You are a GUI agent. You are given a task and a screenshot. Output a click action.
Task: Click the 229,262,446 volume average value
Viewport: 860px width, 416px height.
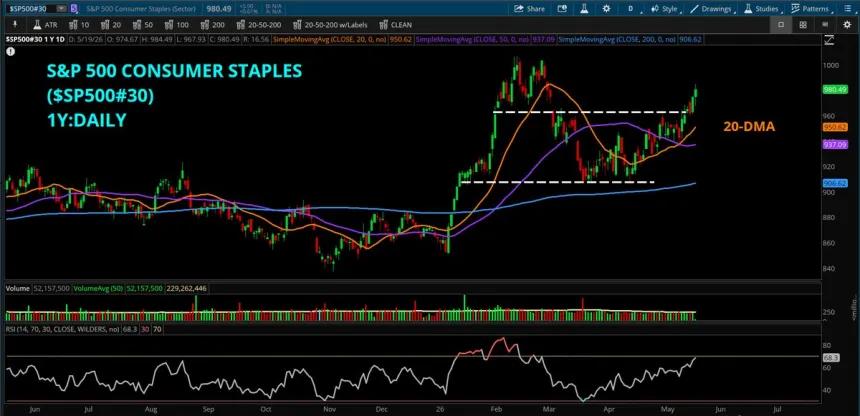click(x=186, y=288)
